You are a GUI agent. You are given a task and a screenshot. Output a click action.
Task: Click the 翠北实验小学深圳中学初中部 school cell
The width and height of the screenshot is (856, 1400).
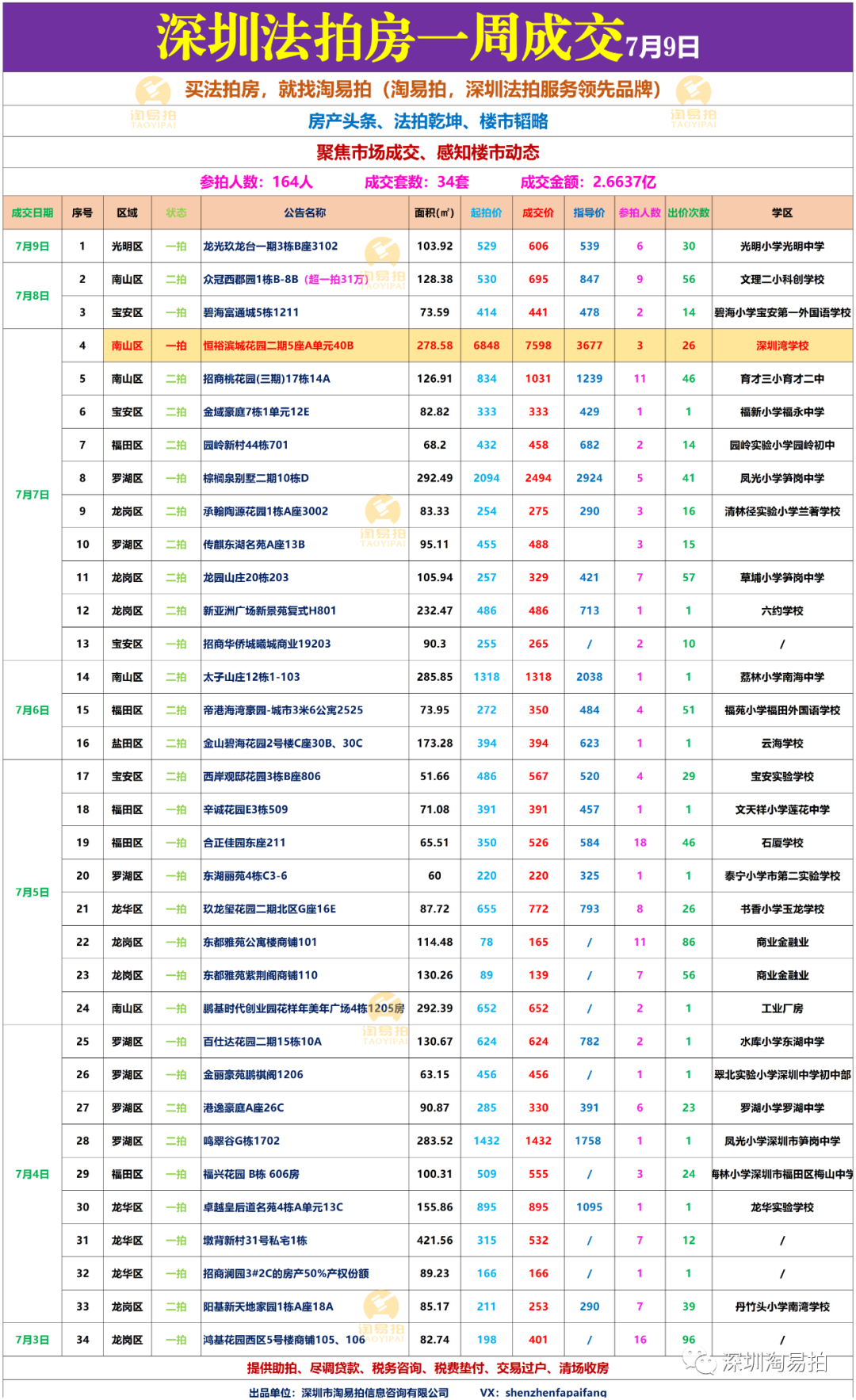pos(782,1075)
